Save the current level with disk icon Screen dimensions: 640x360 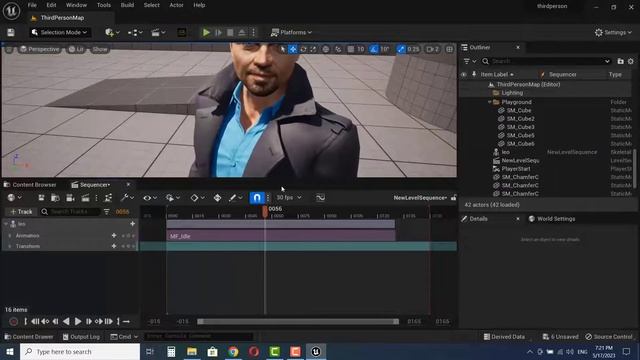(11, 32)
